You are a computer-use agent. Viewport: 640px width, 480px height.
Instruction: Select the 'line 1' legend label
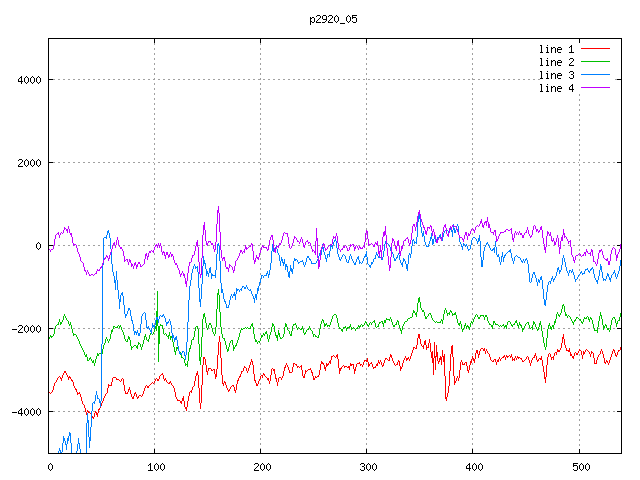click(556, 49)
